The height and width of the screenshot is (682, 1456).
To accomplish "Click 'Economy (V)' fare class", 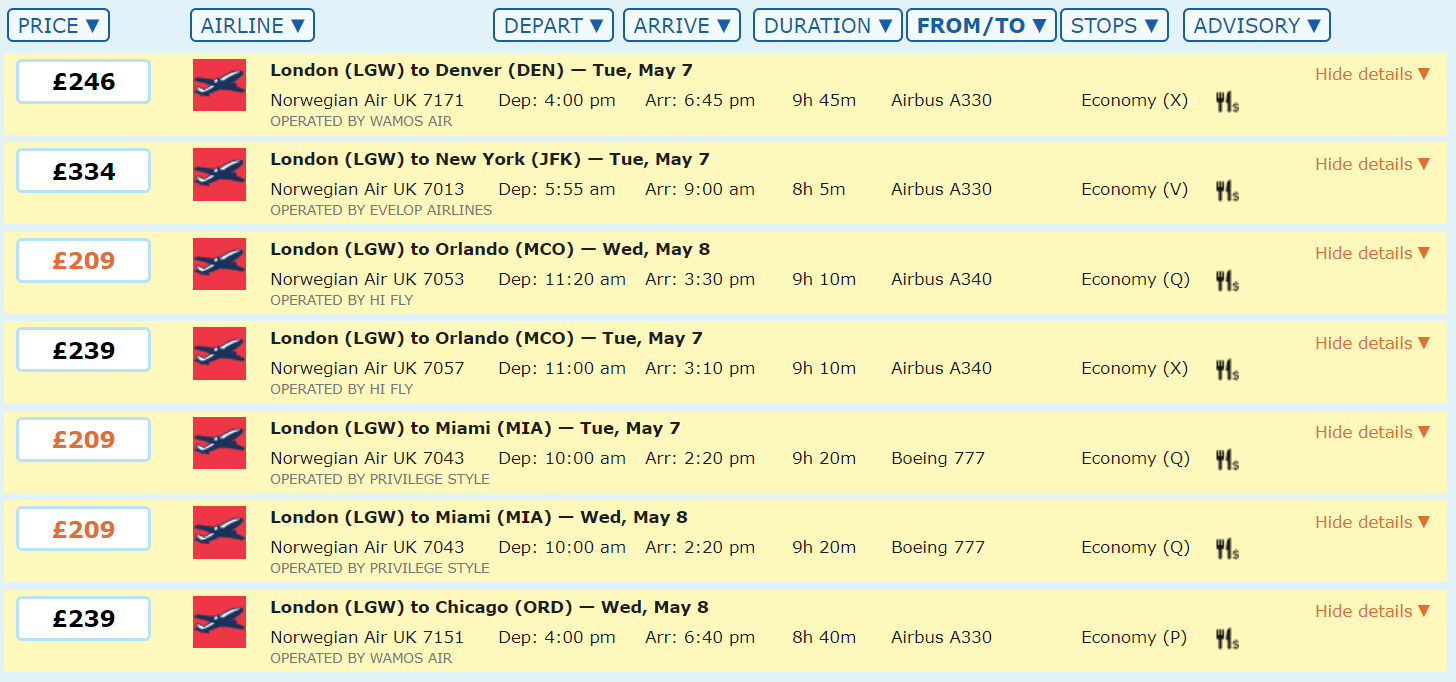I will [x=1135, y=189].
